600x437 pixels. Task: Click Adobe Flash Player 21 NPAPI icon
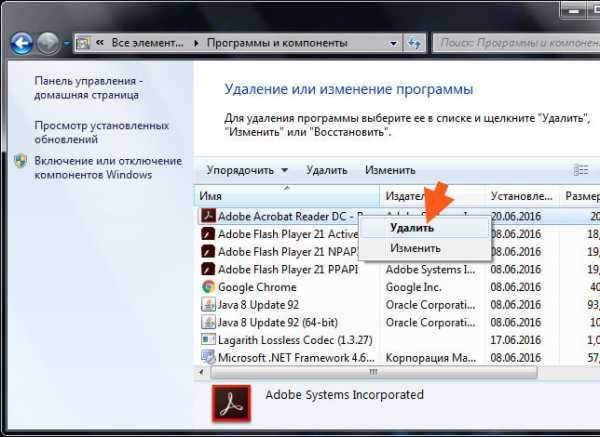[208, 251]
